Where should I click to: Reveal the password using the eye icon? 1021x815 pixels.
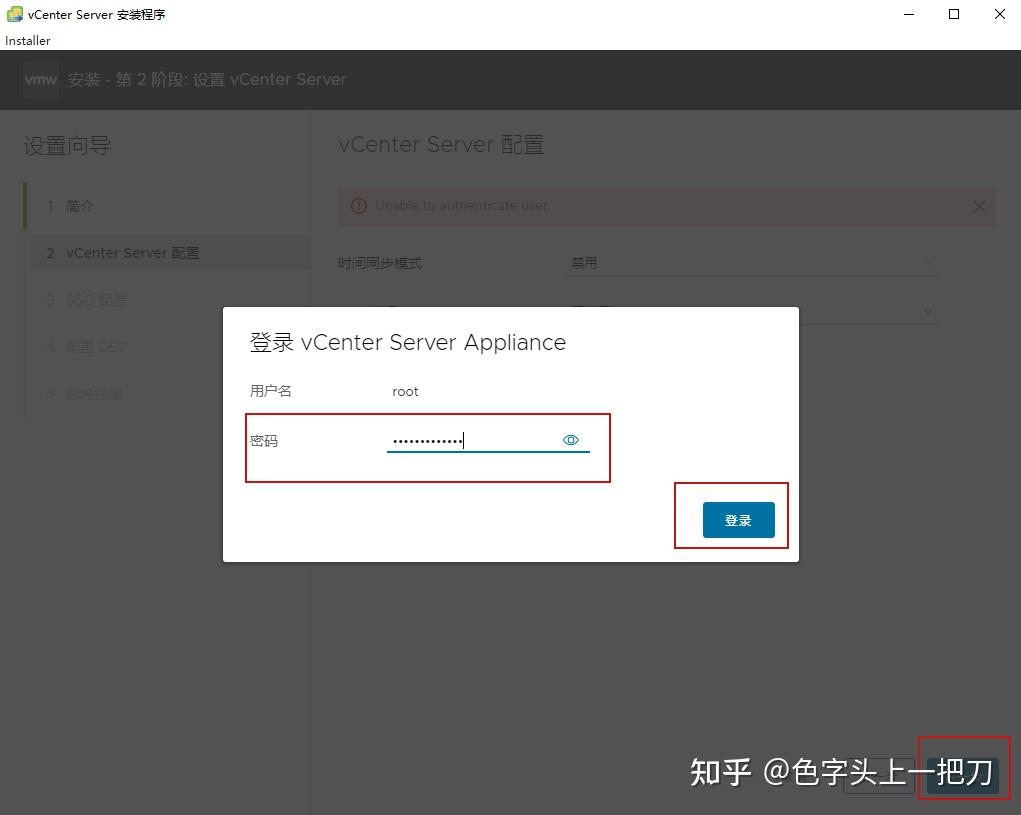point(570,439)
